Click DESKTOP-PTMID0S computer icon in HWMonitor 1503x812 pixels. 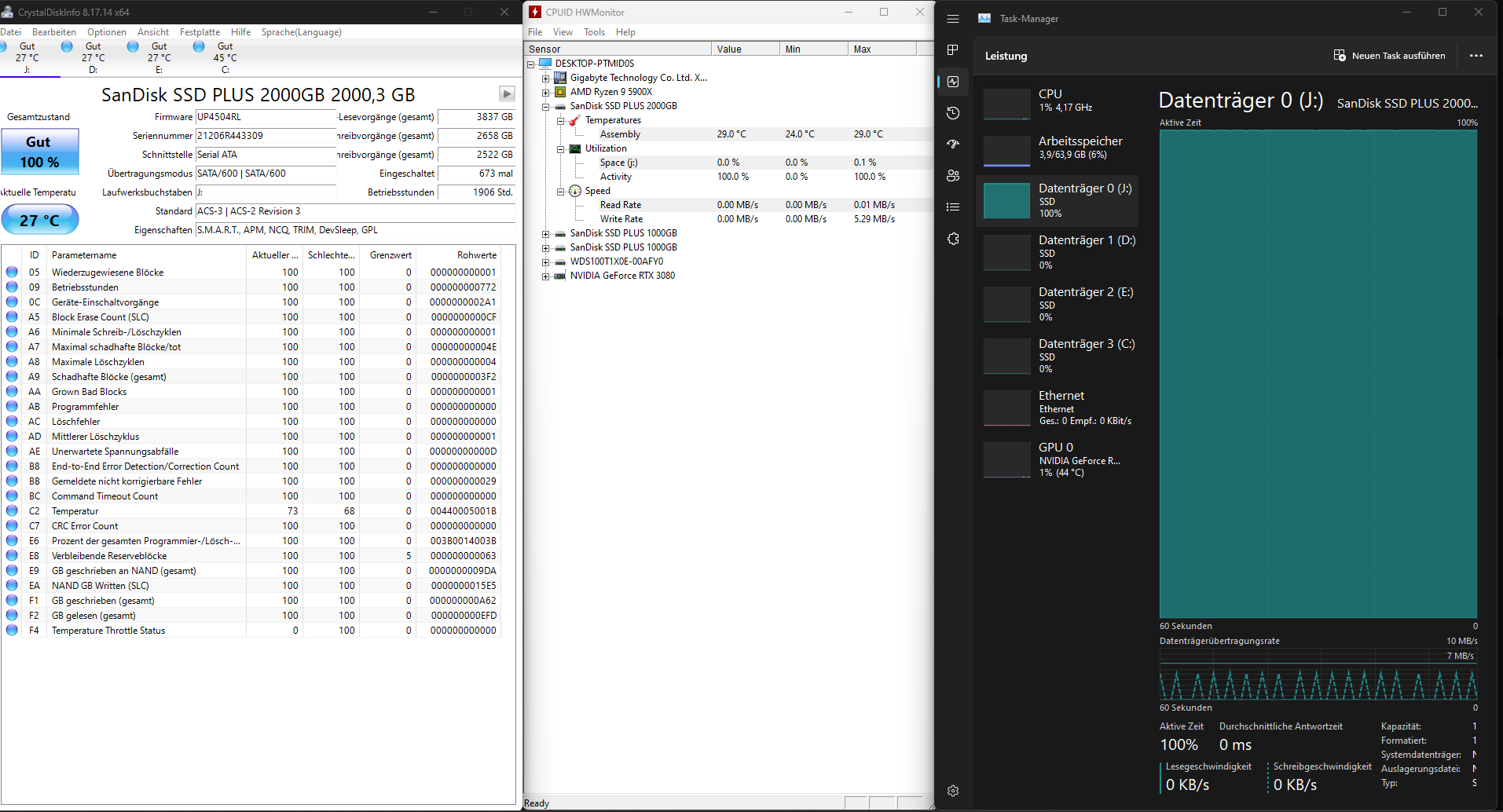tap(545, 63)
